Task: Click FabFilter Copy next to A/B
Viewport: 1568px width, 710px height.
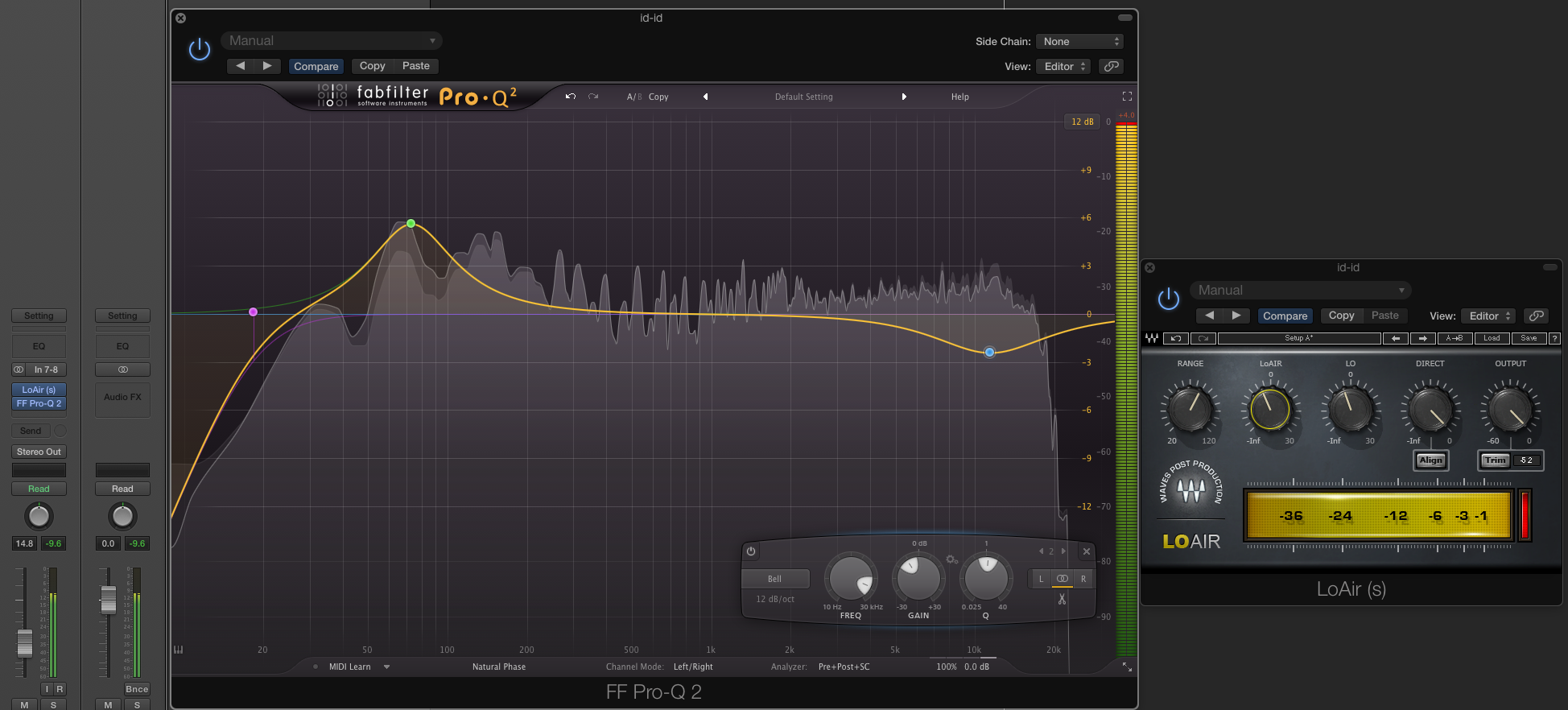Action: [658, 97]
